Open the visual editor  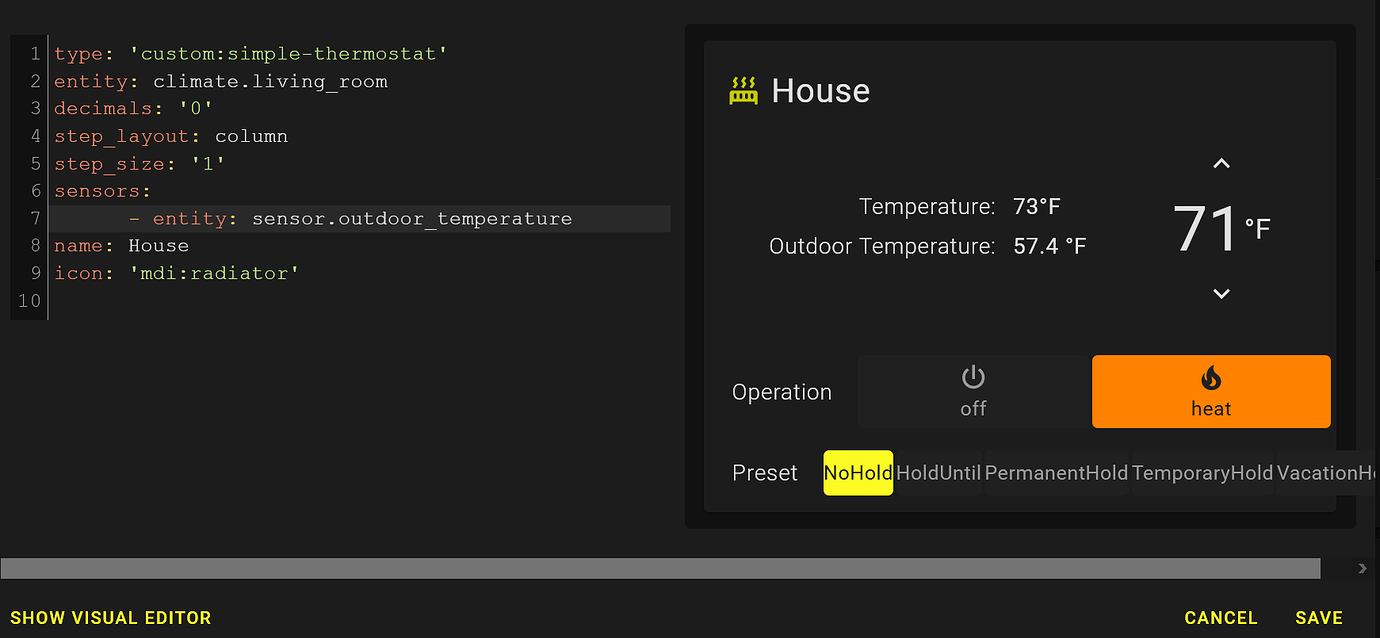point(111,617)
